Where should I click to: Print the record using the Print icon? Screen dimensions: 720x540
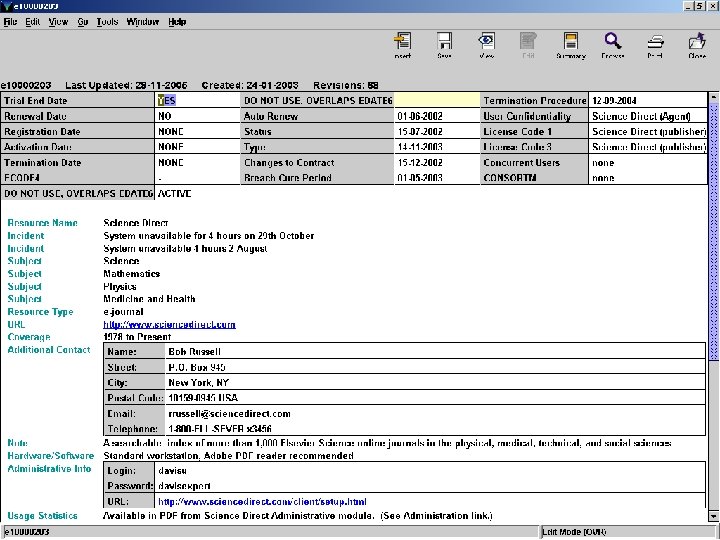tap(655, 43)
